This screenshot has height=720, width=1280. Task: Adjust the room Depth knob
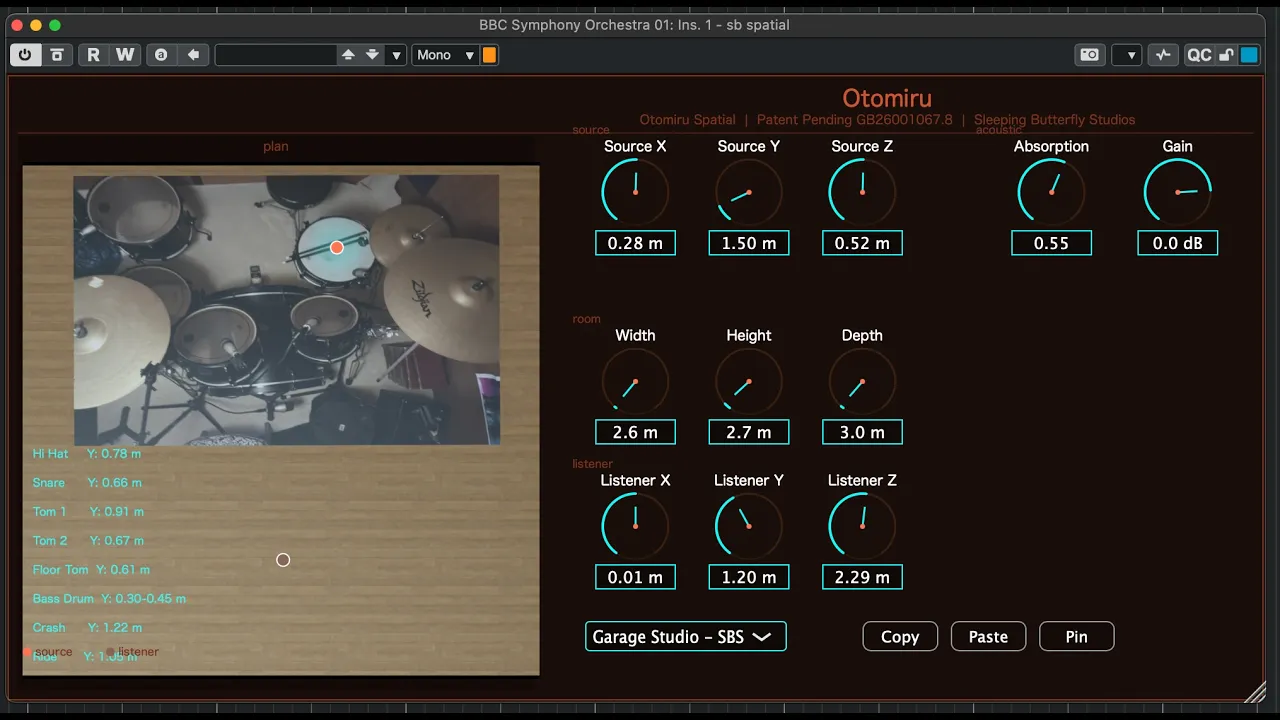point(862,381)
